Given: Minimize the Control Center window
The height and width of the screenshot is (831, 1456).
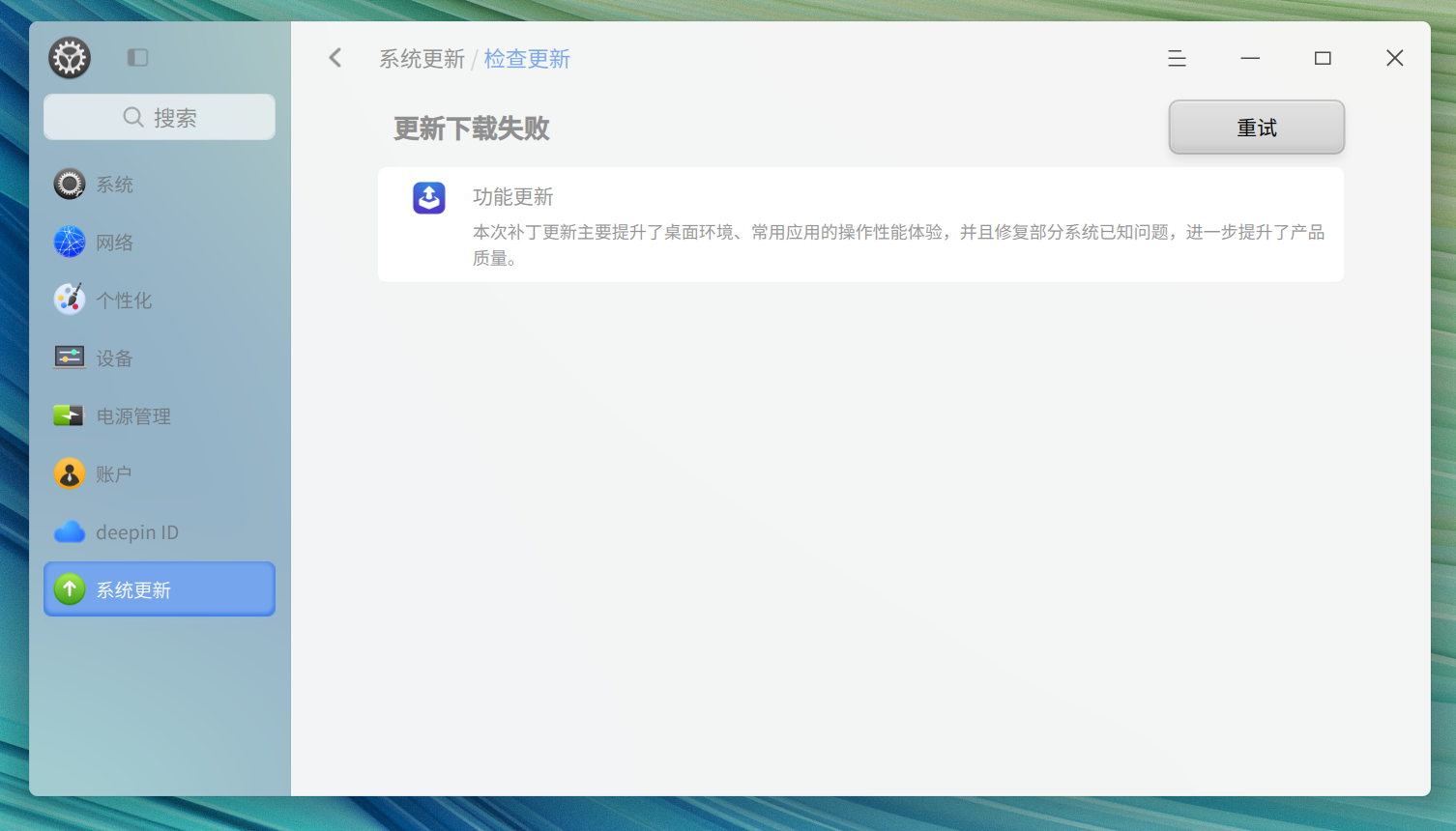Looking at the screenshot, I should 1250,58.
